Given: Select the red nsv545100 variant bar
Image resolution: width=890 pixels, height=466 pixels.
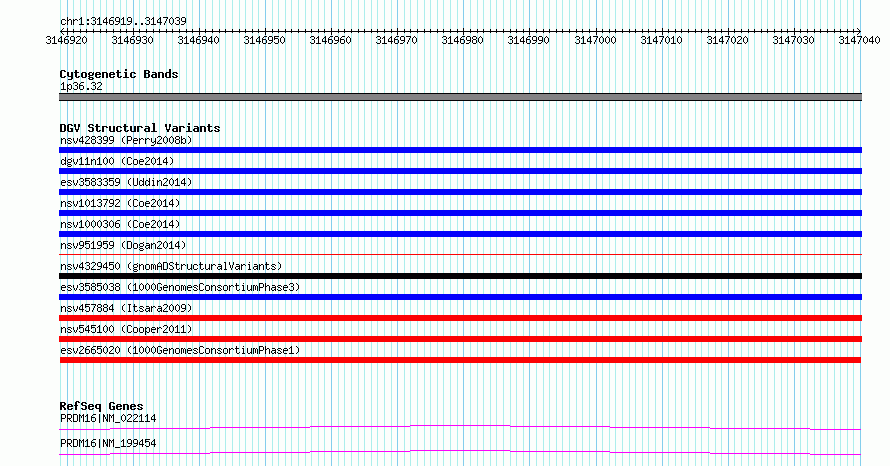Looking at the screenshot, I should [460, 339].
